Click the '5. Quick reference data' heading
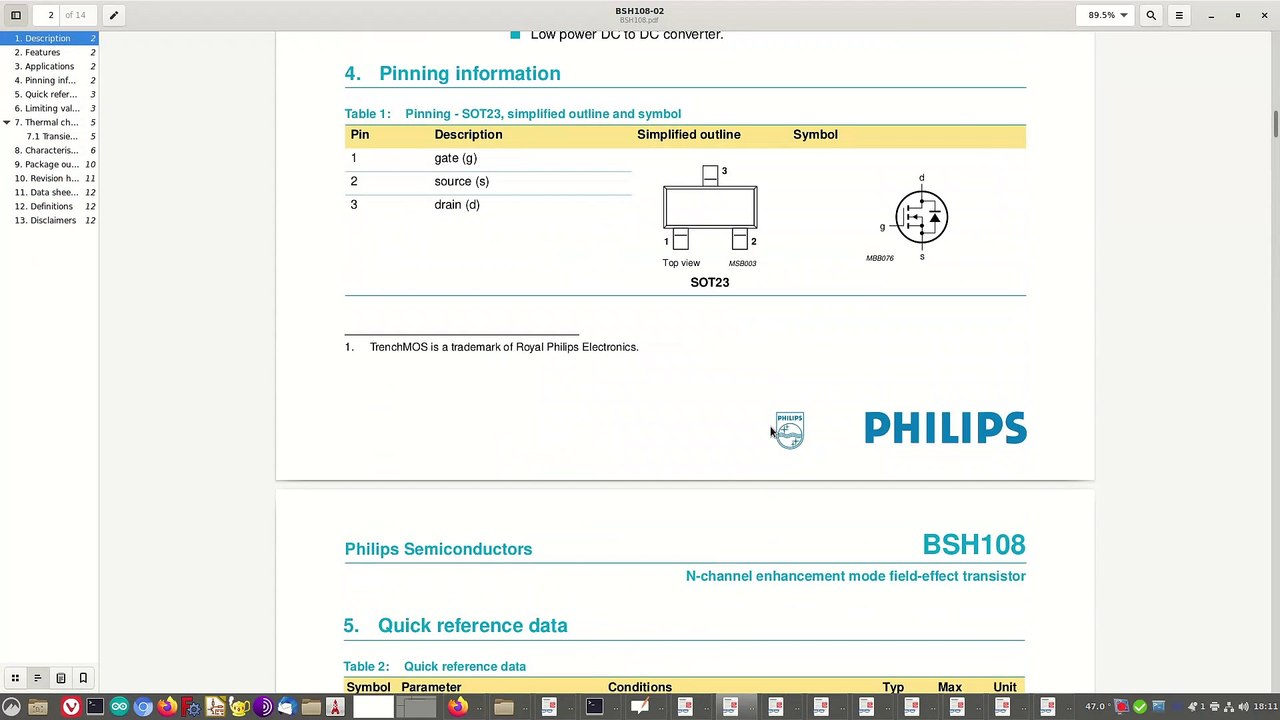 [456, 625]
